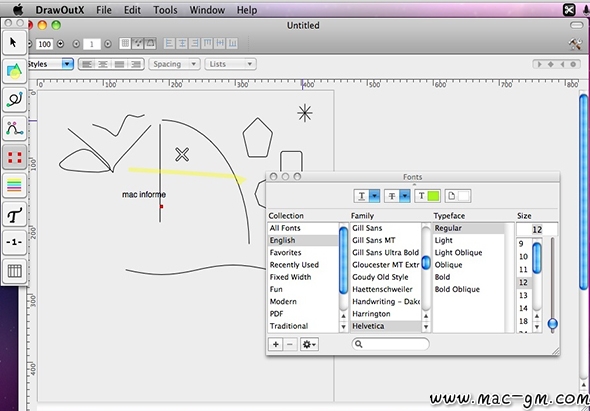Open the hammer tools icon in toolbar

click(575, 44)
